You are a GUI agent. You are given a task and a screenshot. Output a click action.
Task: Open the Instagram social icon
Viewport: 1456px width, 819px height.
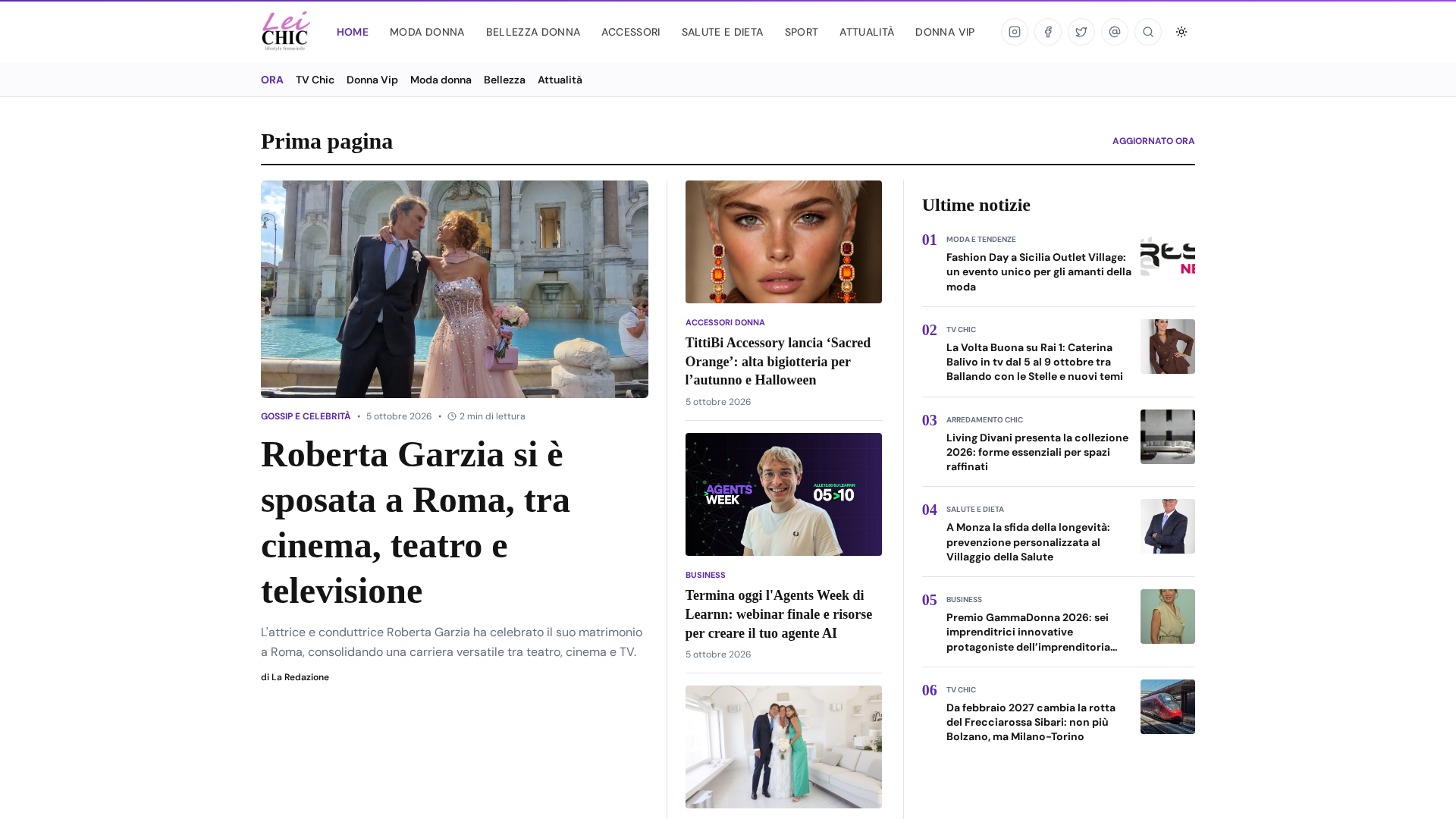tap(1015, 32)
